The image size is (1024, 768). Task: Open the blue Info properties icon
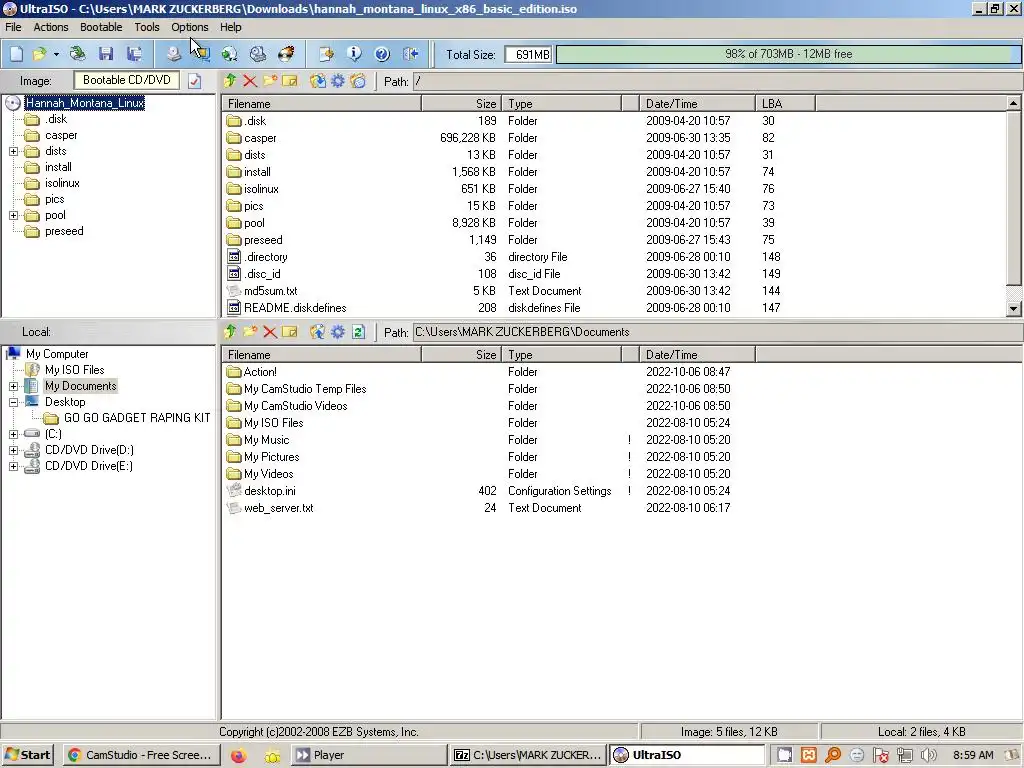click(354, 54)
